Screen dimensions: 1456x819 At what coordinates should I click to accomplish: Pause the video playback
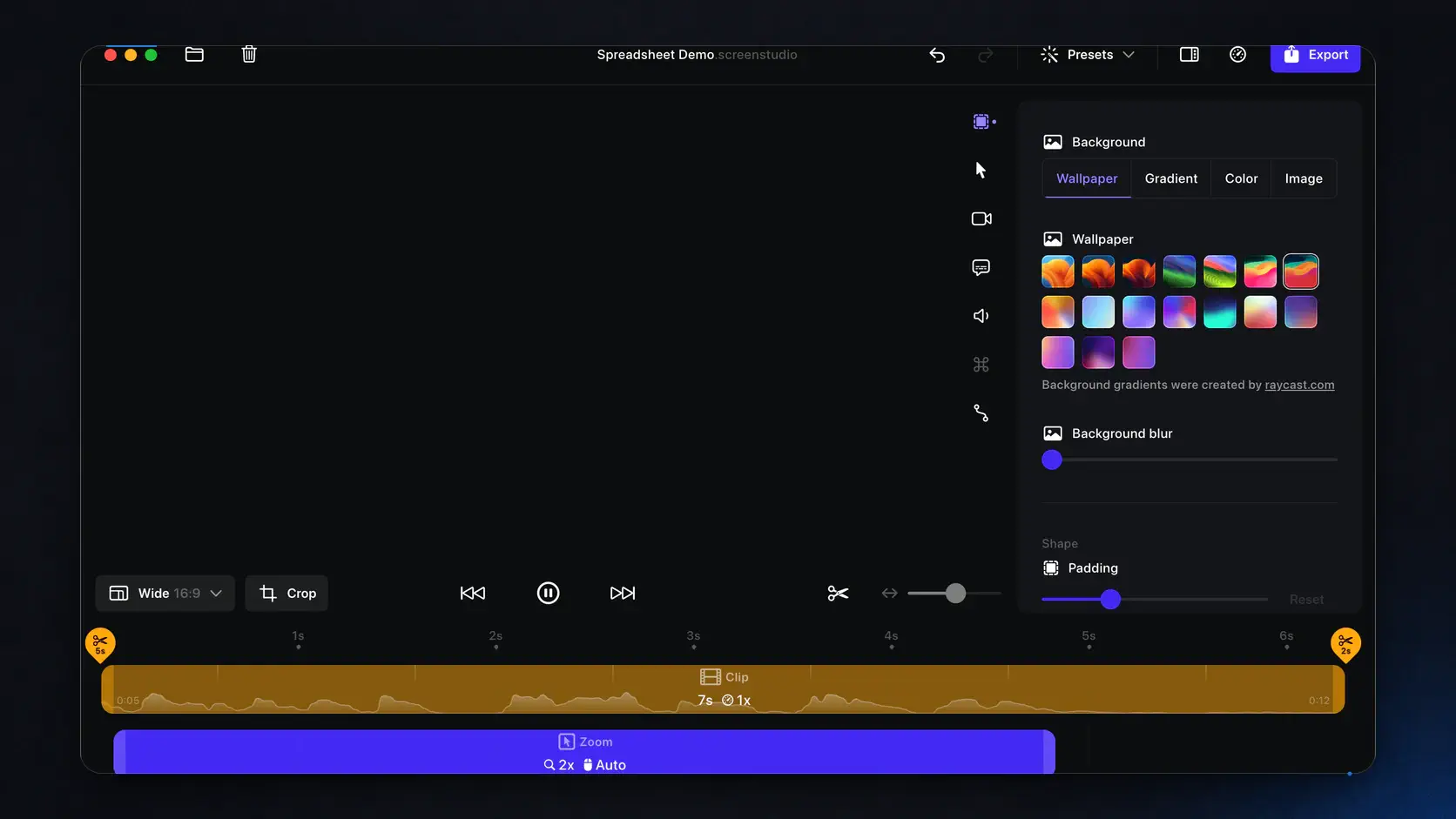(x=548, y=594)
